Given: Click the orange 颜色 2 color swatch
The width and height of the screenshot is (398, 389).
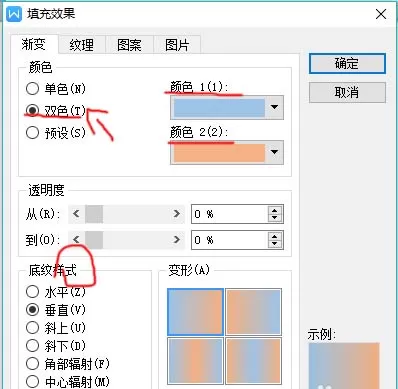Looking at the screenshot, I should click(219, 153).
